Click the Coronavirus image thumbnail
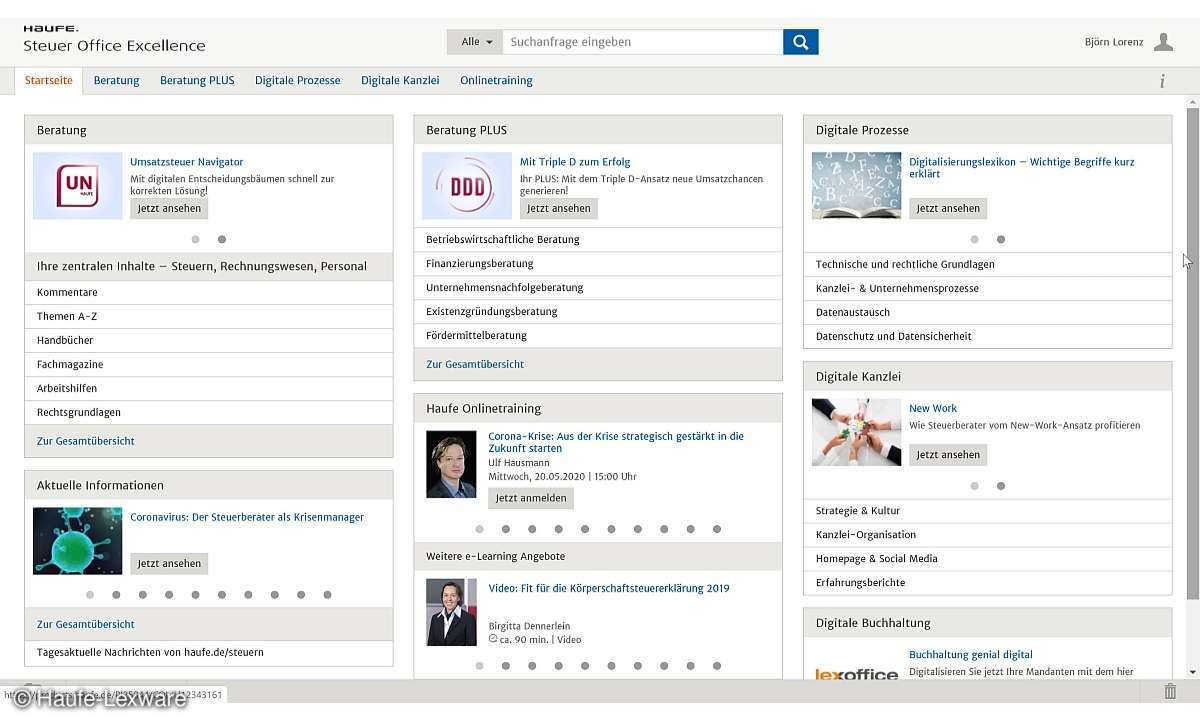This screenshot has height=720, width=1200. pos(78,541)
